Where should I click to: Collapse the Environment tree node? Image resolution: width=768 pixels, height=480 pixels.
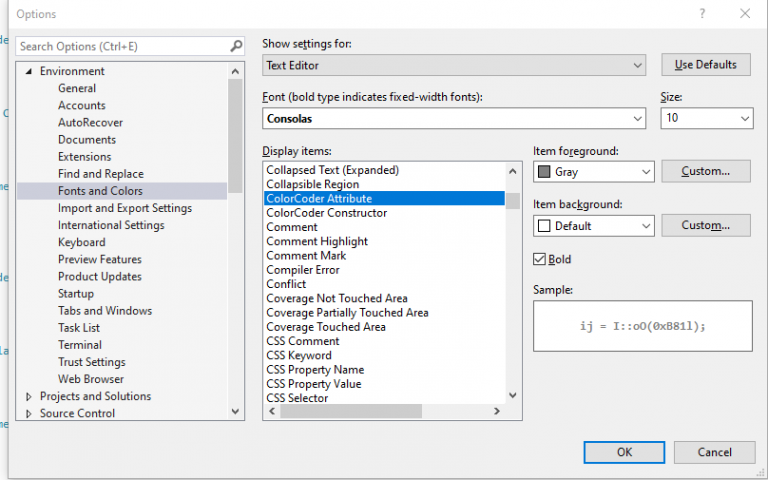click(x=29, y=72)
